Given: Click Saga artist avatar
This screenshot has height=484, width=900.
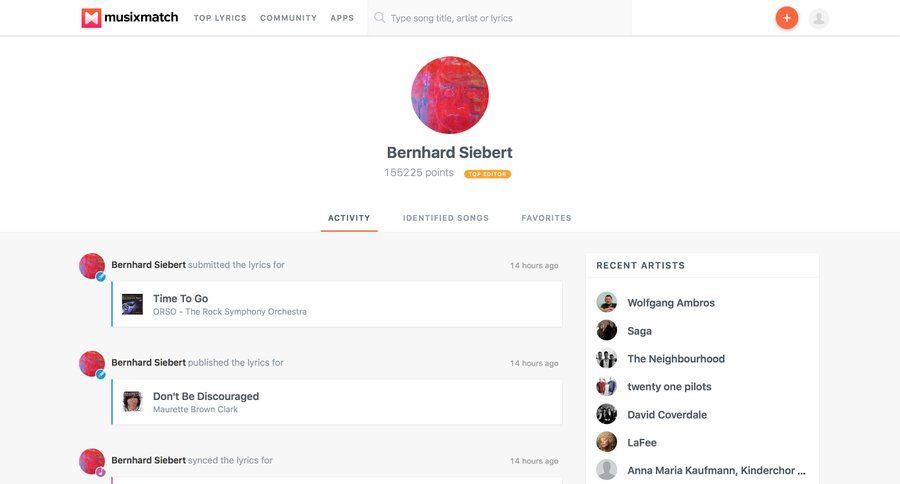Looking at the screenshot, I should click(x=607, y=331).
